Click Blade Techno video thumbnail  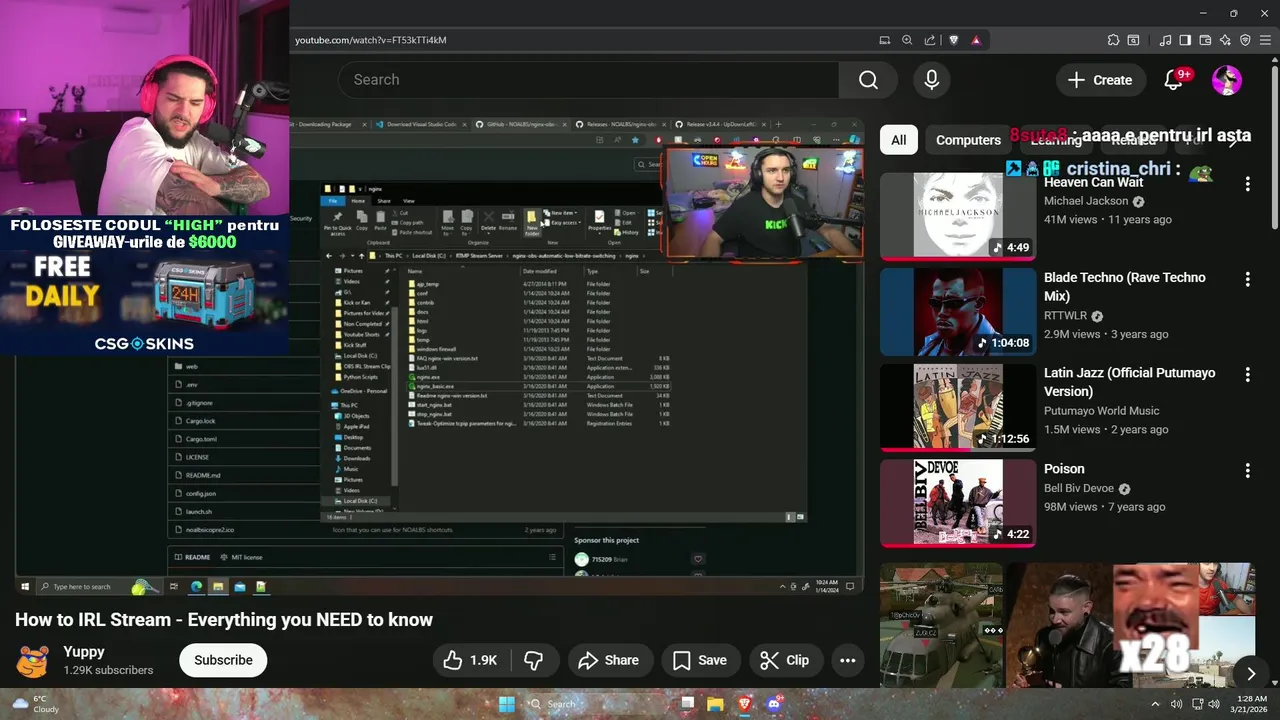(958, 311)
